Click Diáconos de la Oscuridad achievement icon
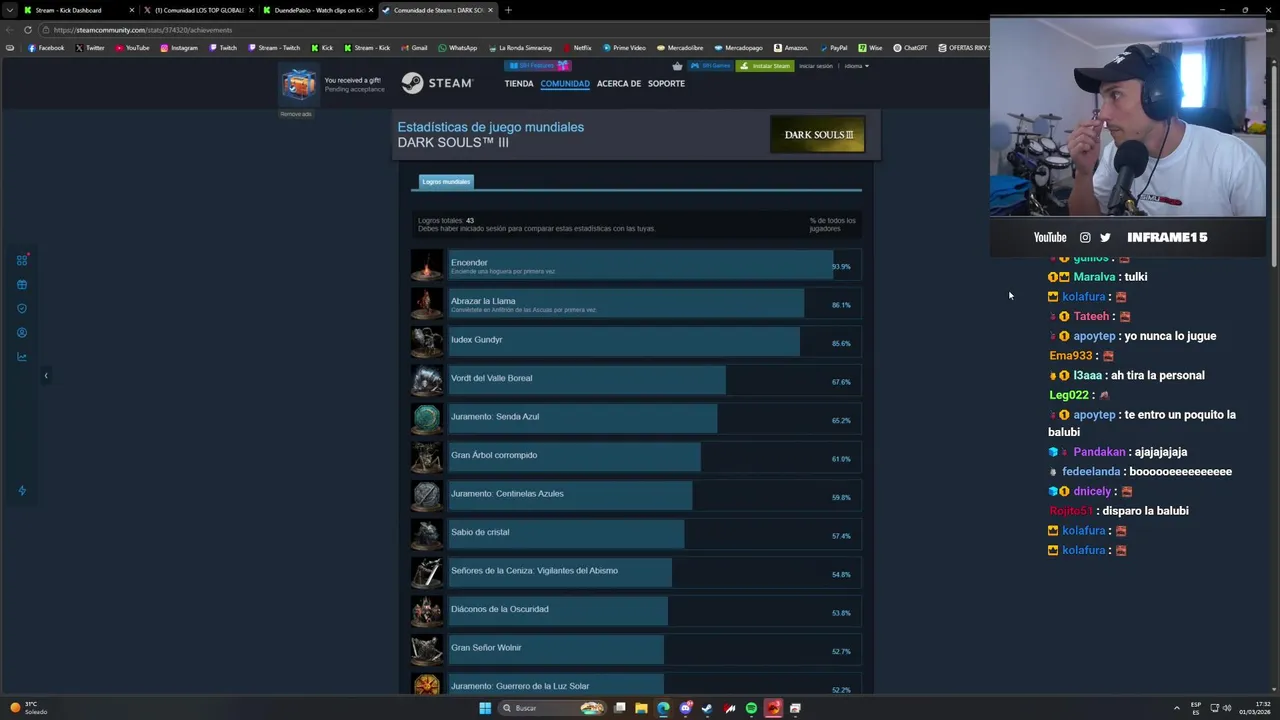The image size is (1280, 720). point(427,613)
